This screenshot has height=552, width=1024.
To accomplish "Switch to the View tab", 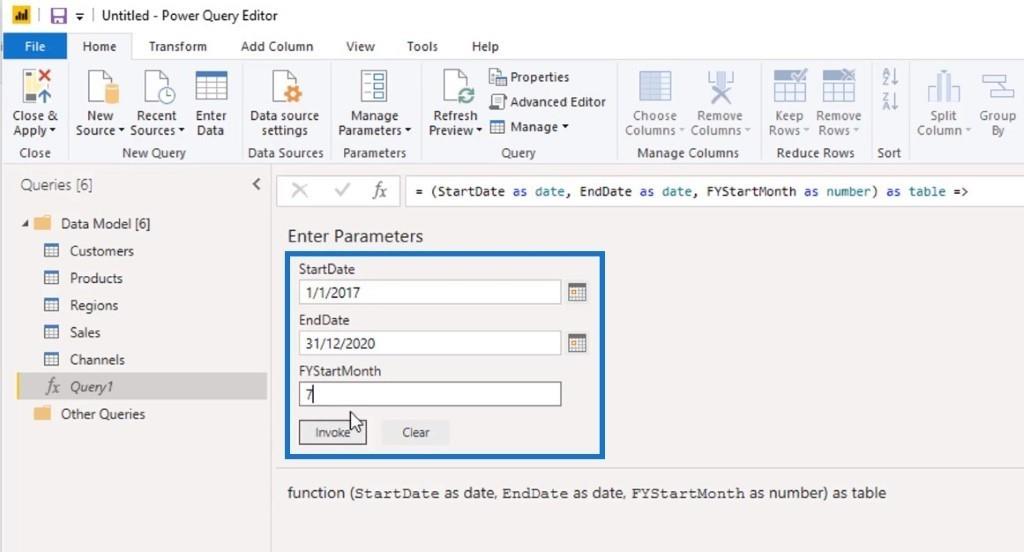I will click(x=360, y=46).
